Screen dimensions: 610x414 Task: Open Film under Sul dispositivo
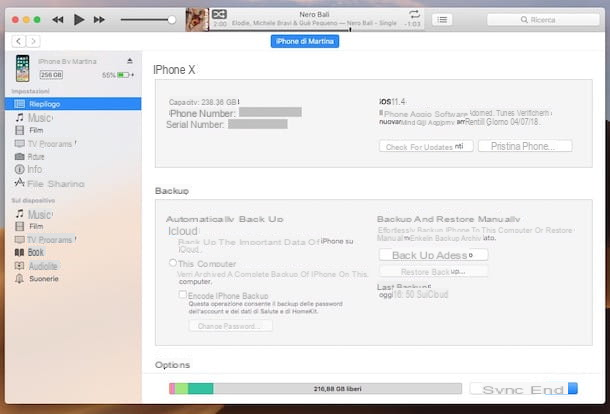[x=29, y=226]
